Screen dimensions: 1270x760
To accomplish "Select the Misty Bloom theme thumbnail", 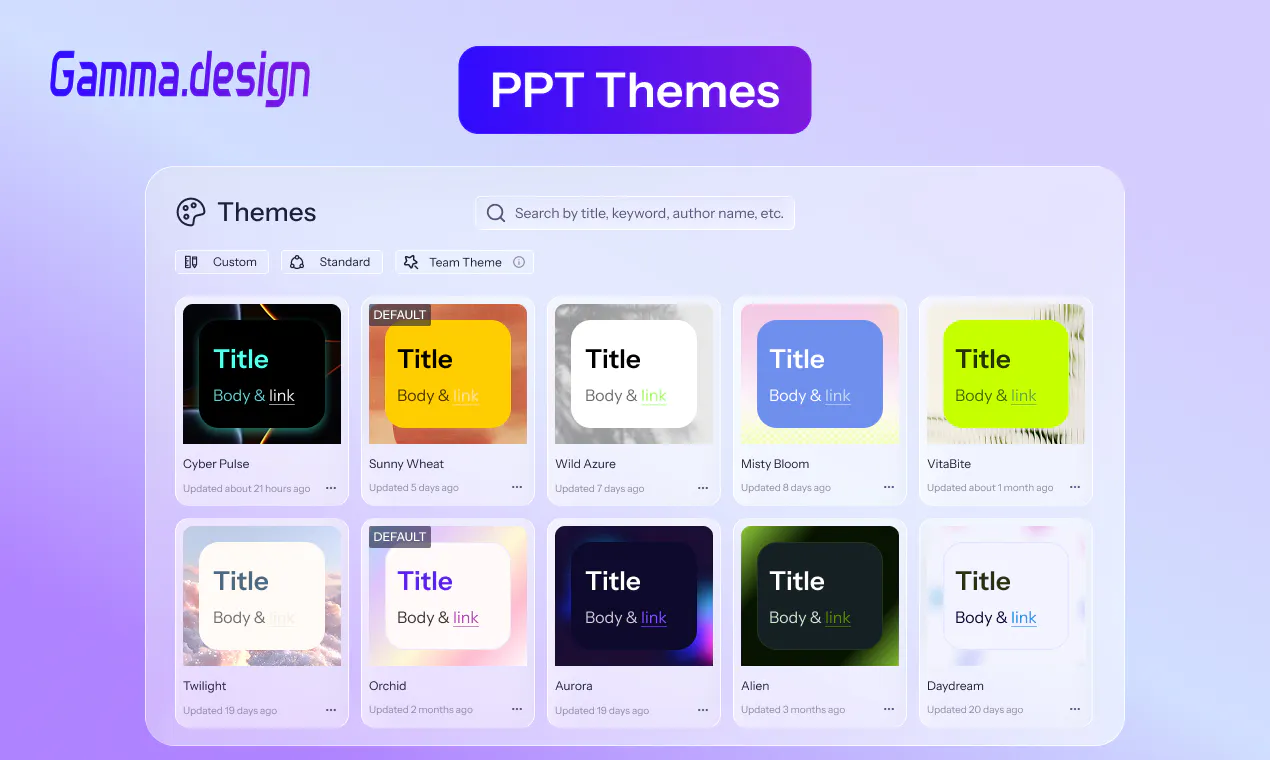I will pyautogui.click(x=820, y=374).
